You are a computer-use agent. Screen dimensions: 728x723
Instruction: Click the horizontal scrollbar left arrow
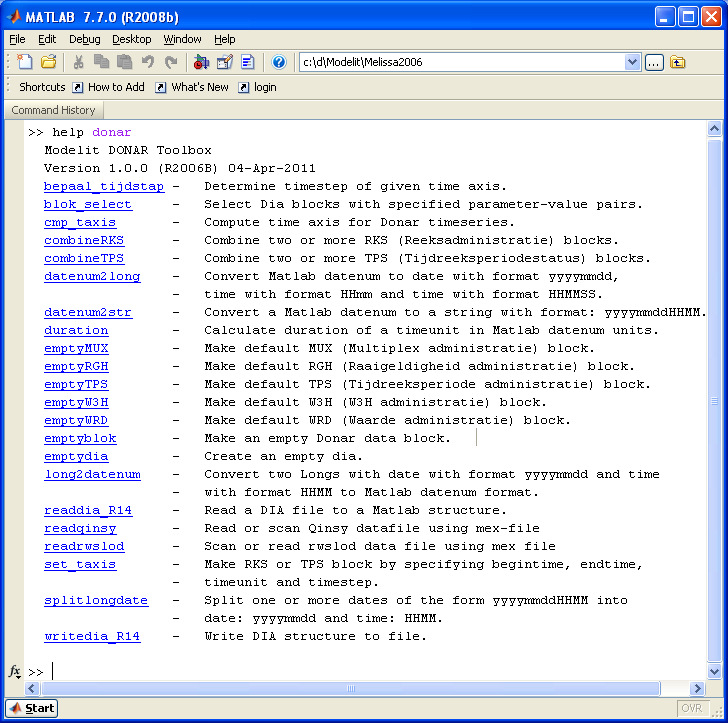pyautogui.click(x=32, y=688)
